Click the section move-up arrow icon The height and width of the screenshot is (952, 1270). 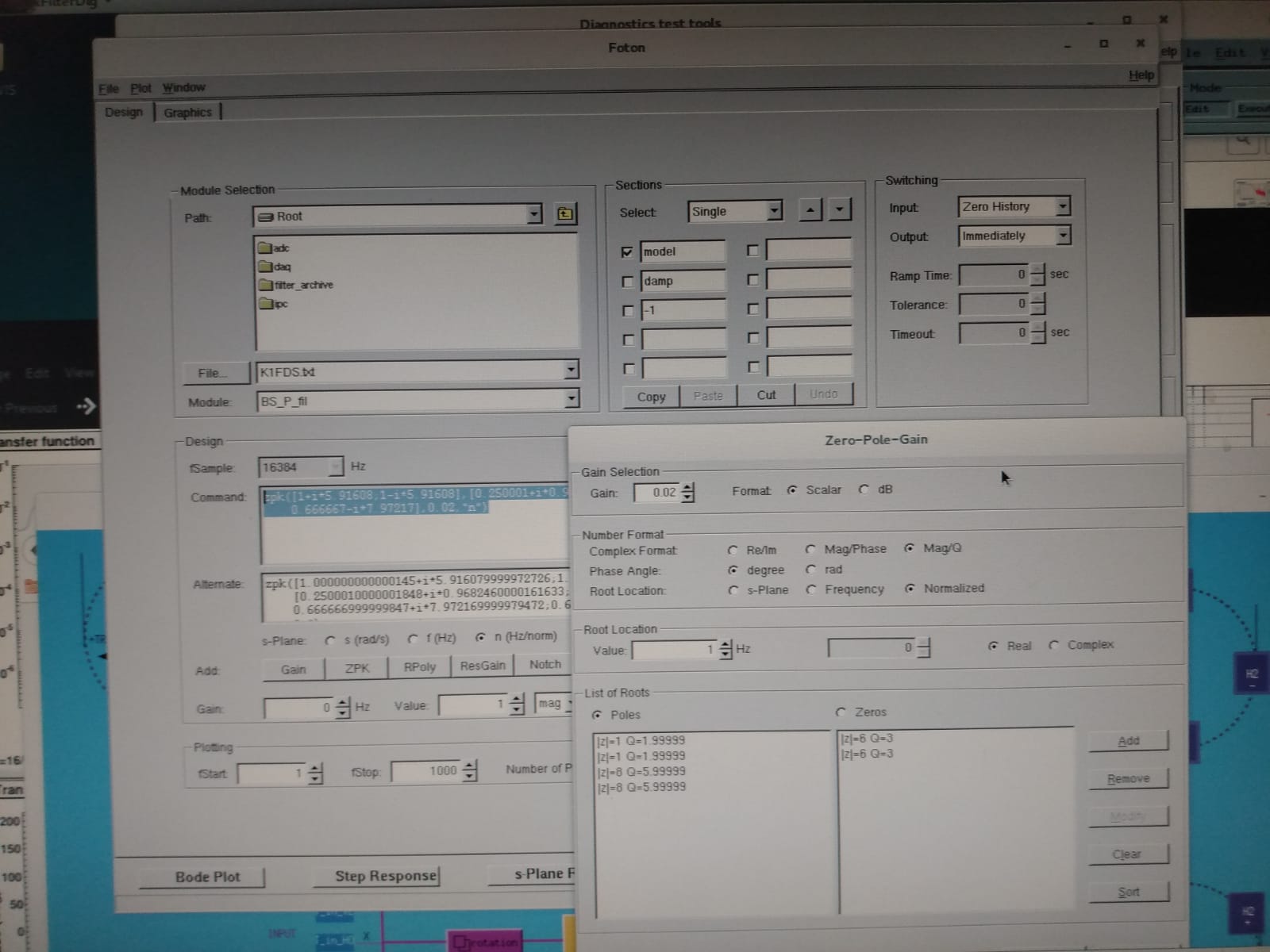(x=809, y=209)
